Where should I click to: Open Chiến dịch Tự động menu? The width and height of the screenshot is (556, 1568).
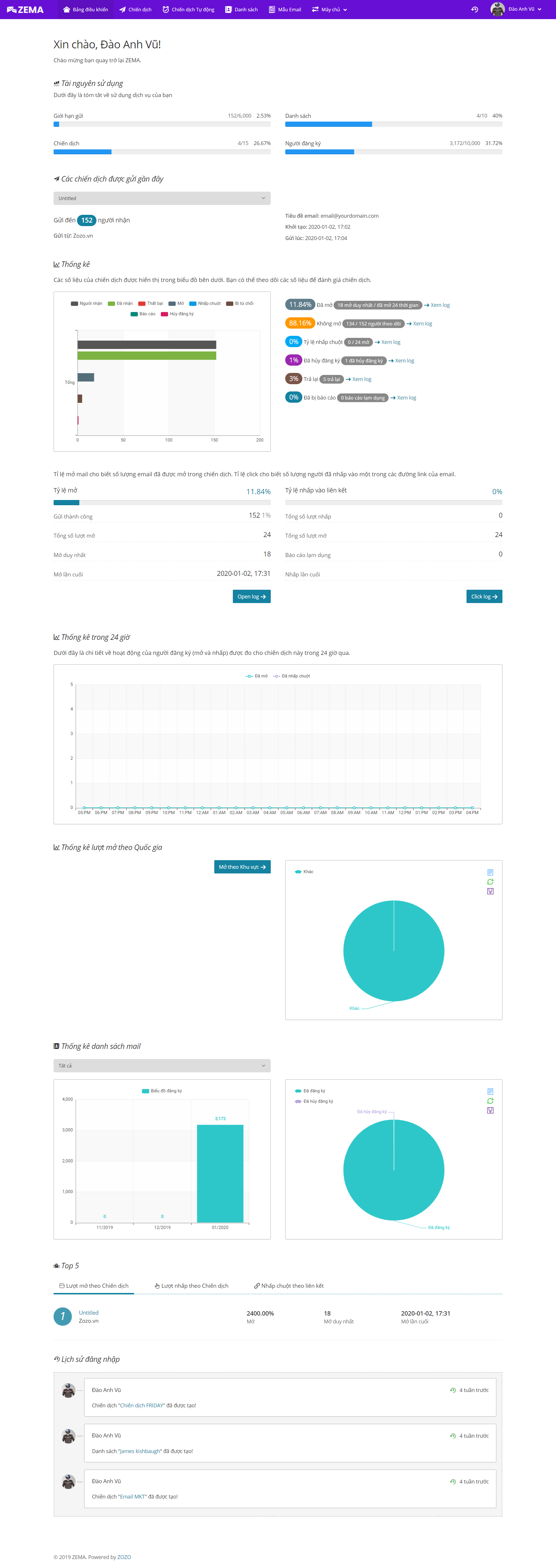click(x=188, y=10)
